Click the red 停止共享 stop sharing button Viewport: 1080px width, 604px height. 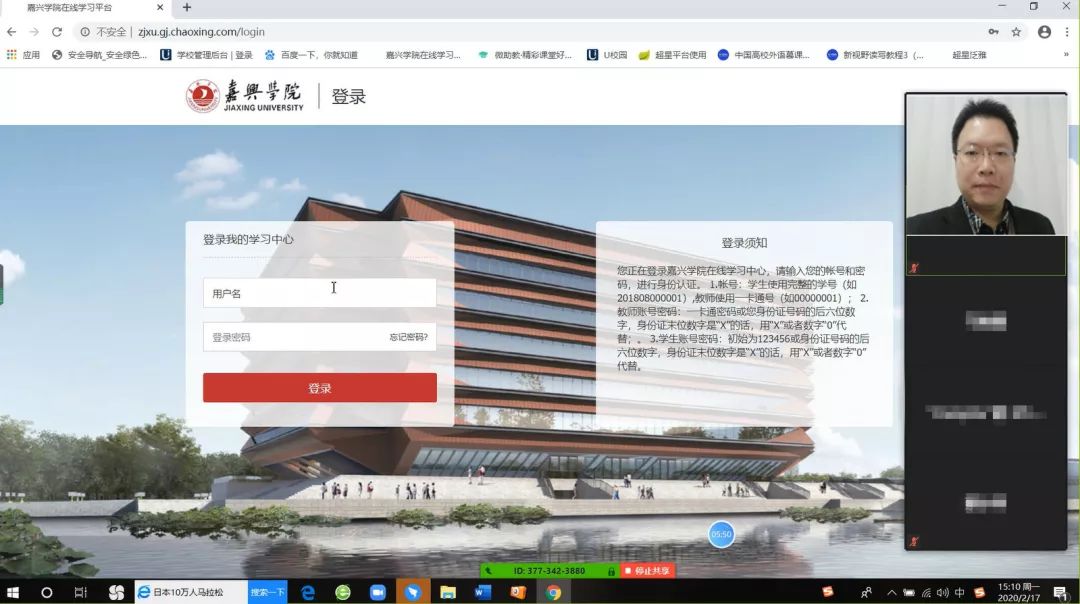(x=647, y=571)
